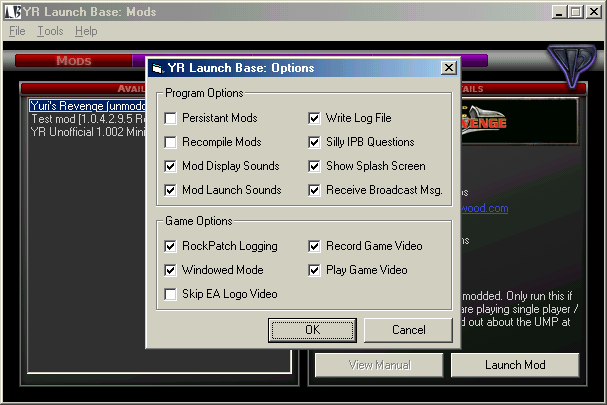607x405 pixels.
Task: Check Skip EA Logo Video
Action: pos(171,294)
